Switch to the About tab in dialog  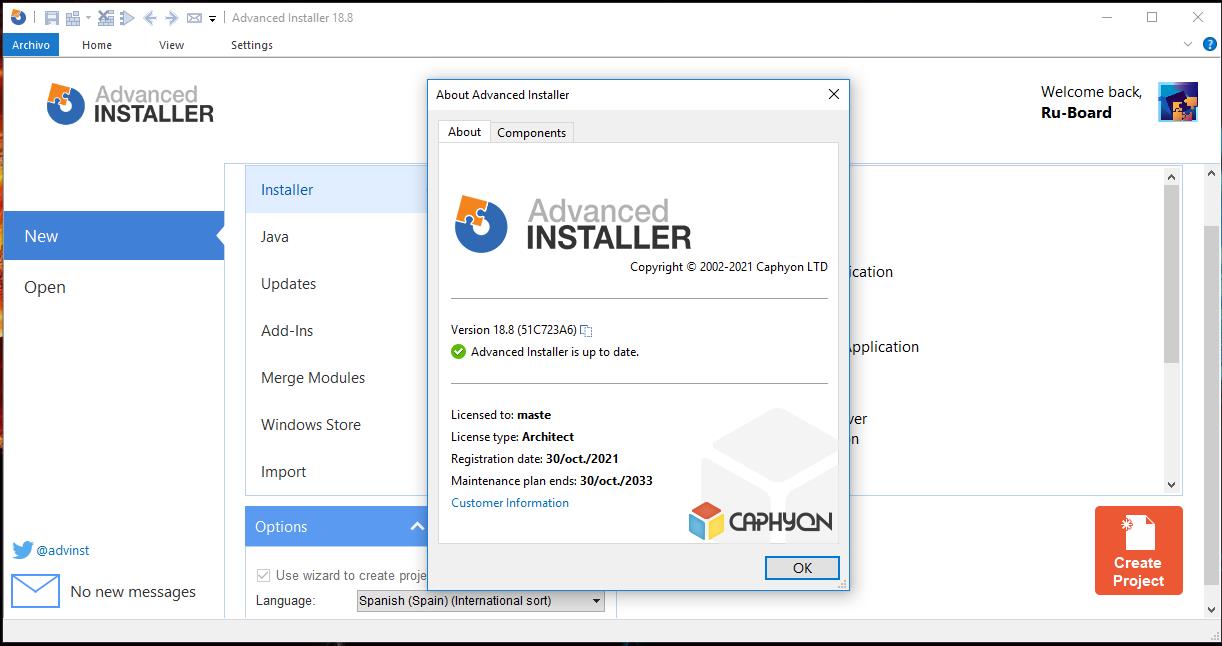464,131
